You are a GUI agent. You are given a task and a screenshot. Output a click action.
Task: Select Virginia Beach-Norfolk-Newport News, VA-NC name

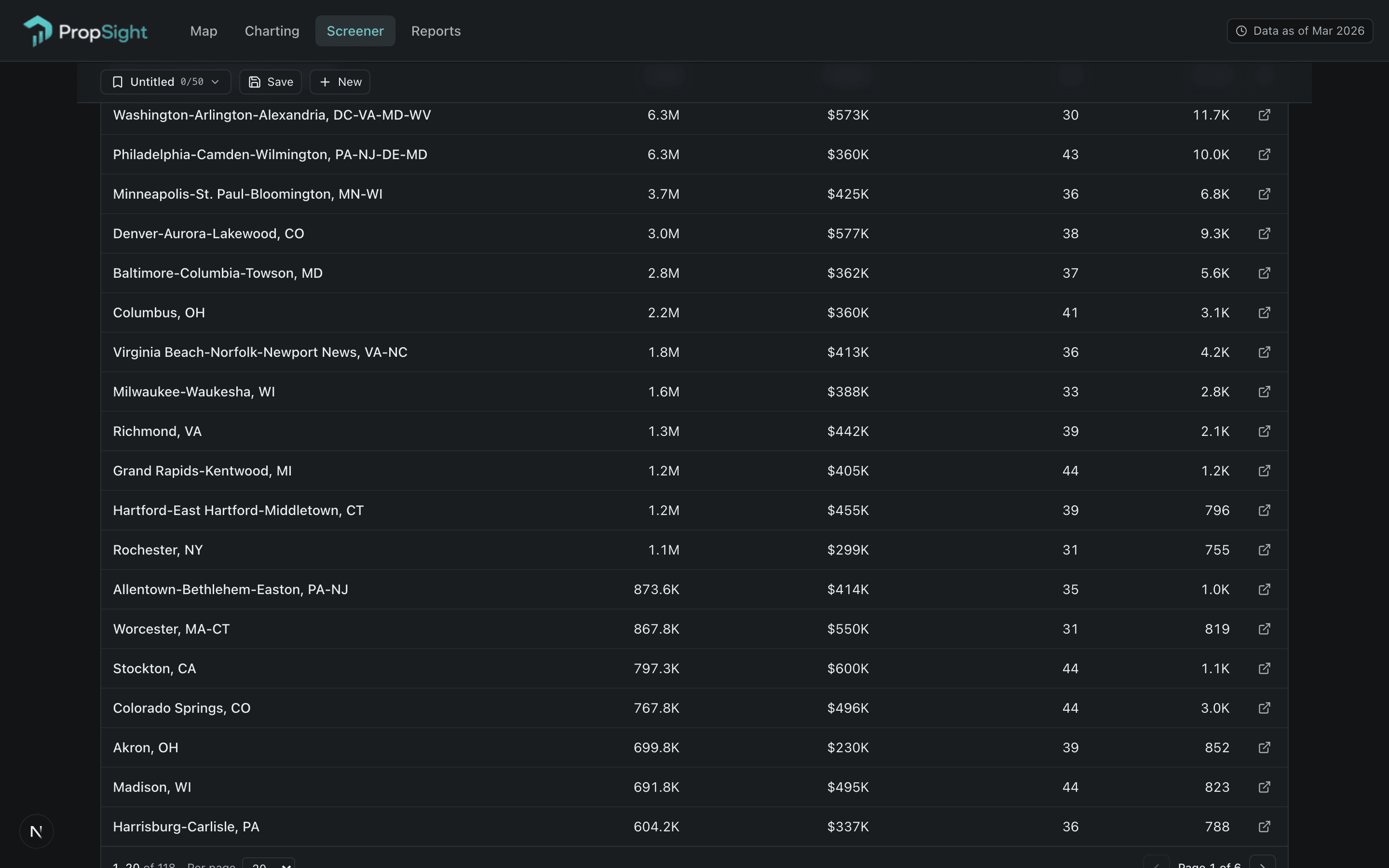tap(260, 352)
